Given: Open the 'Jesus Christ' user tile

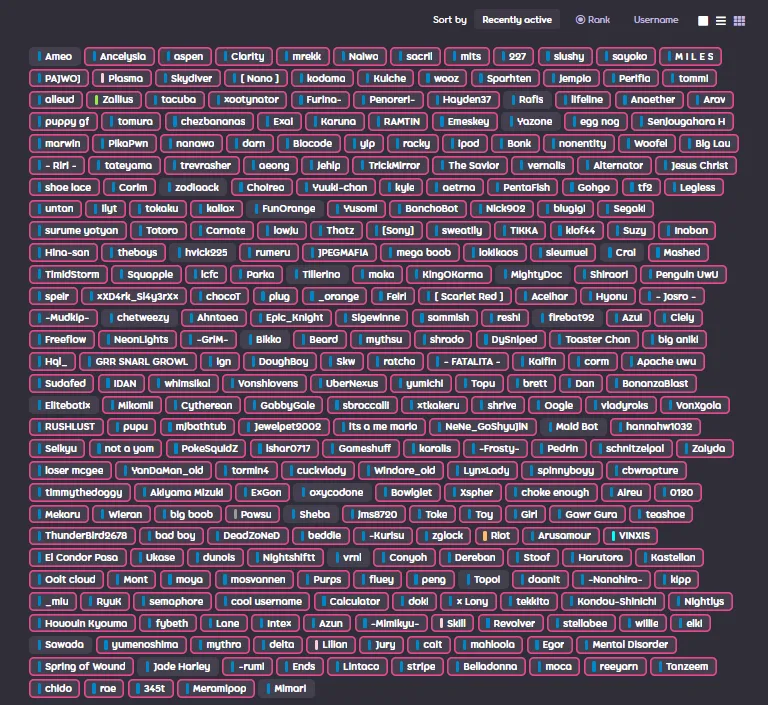Looking at the screenshot, I should pos(694,166).
